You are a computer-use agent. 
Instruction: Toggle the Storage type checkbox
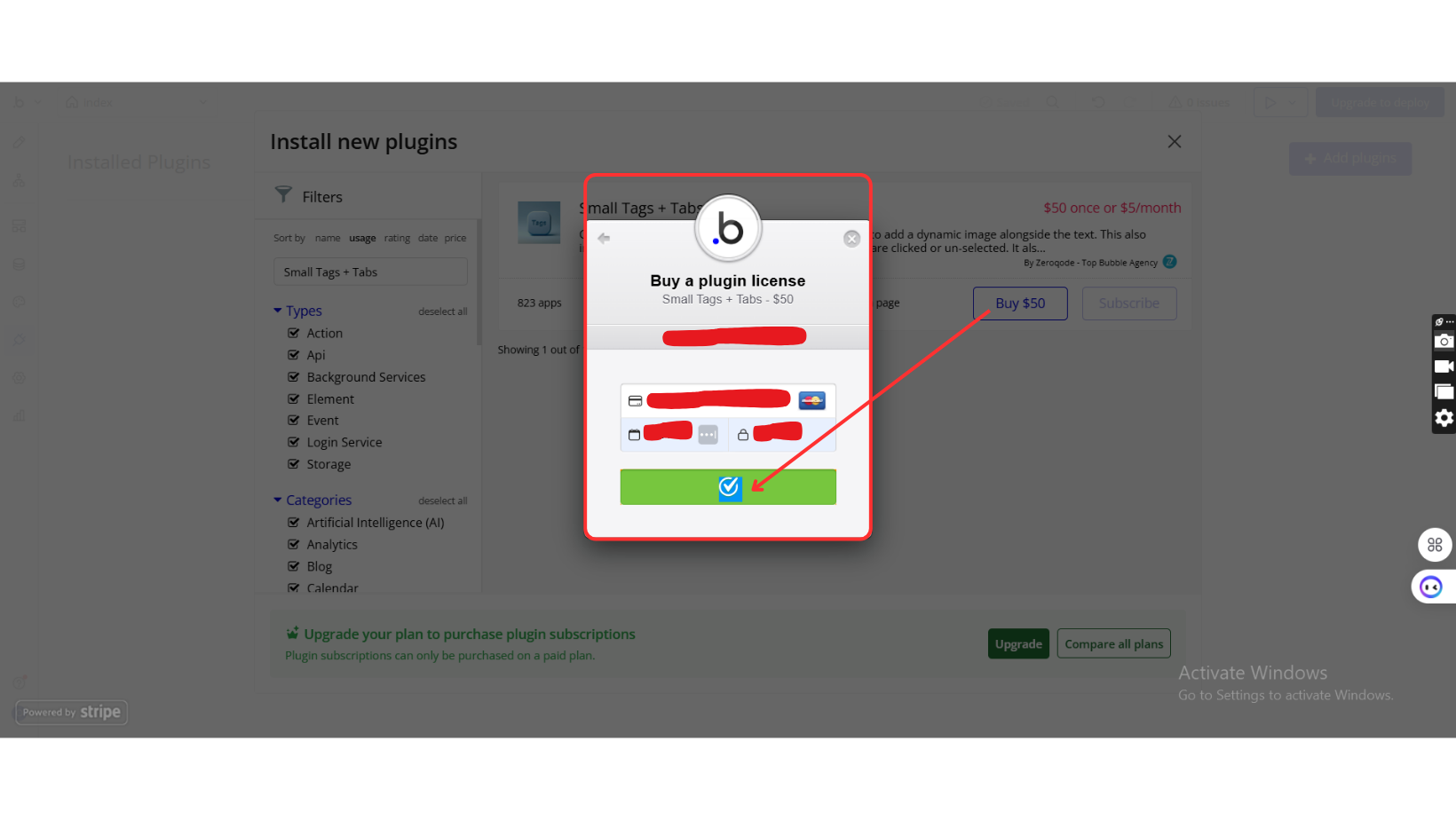[293, 464]
